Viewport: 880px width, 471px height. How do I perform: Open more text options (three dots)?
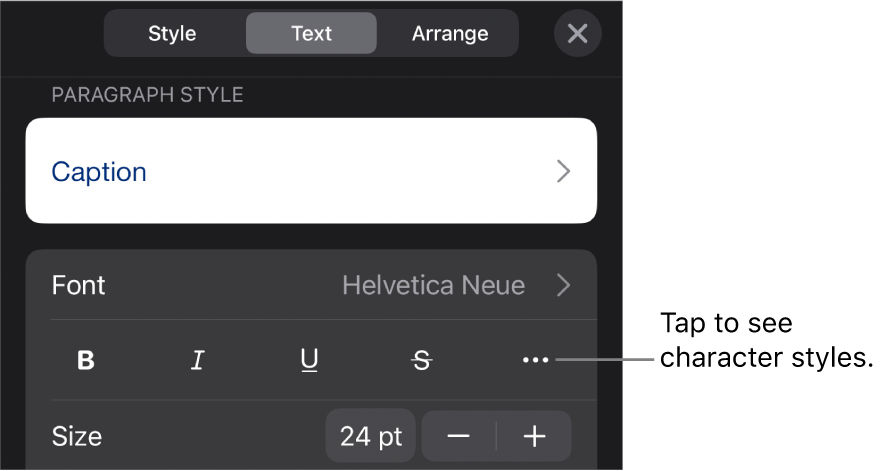535,360
